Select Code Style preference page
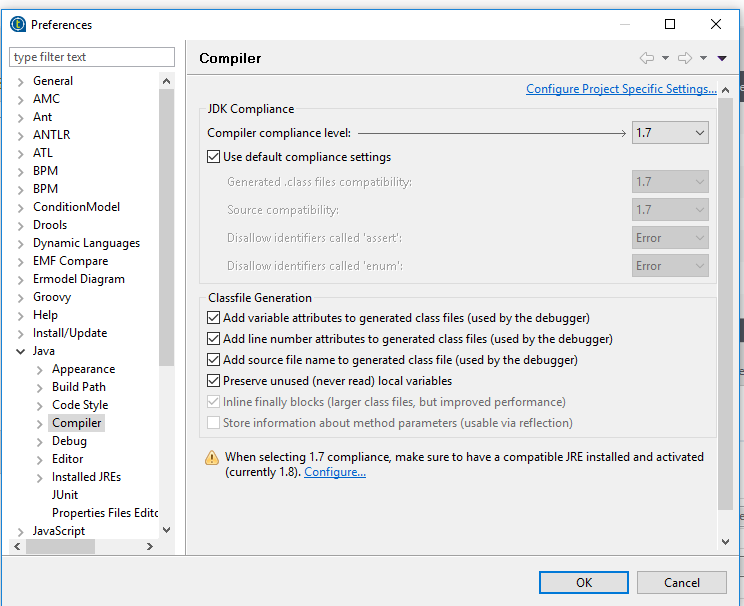 point(80,405)
